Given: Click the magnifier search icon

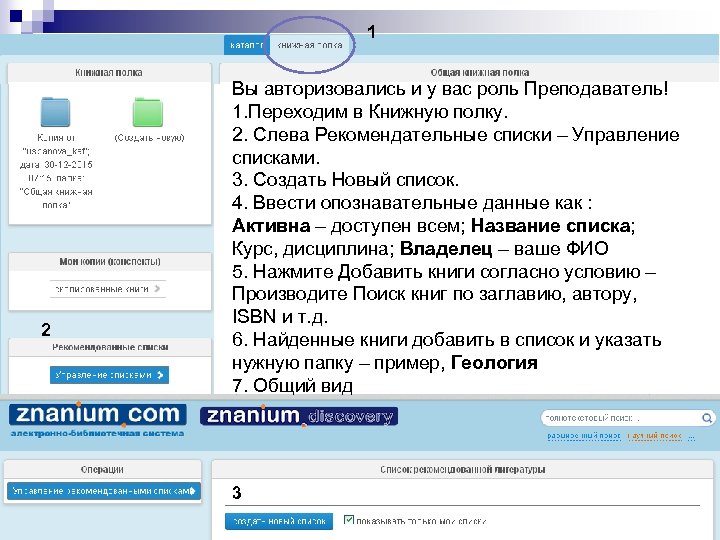Looking at the screenshot, I should point(707,418).
